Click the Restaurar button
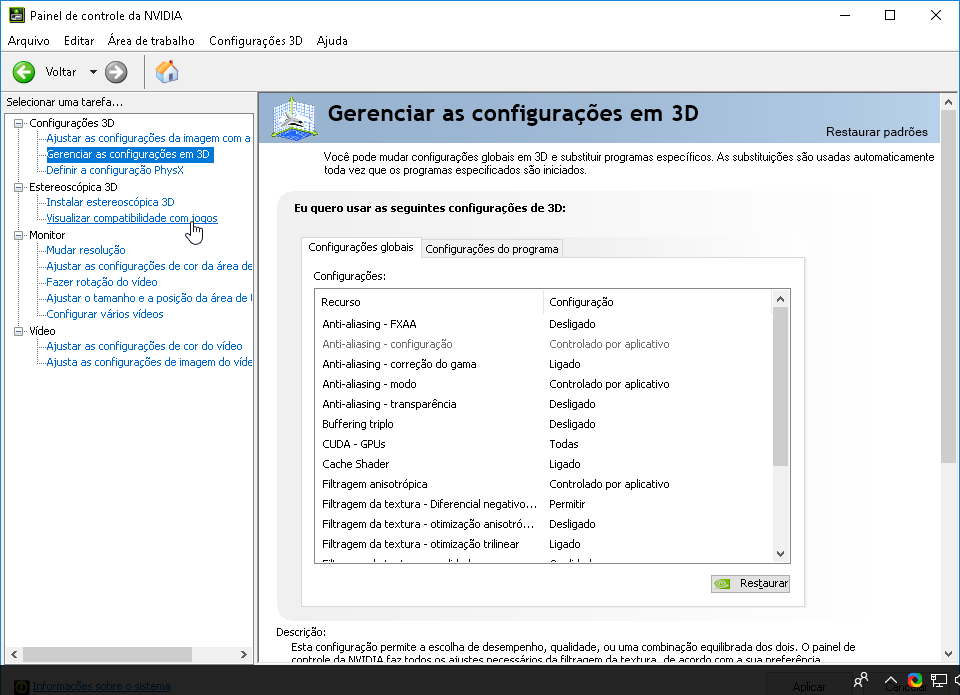Viewport: 960px width, 695px height. click(x=750, y=584)
